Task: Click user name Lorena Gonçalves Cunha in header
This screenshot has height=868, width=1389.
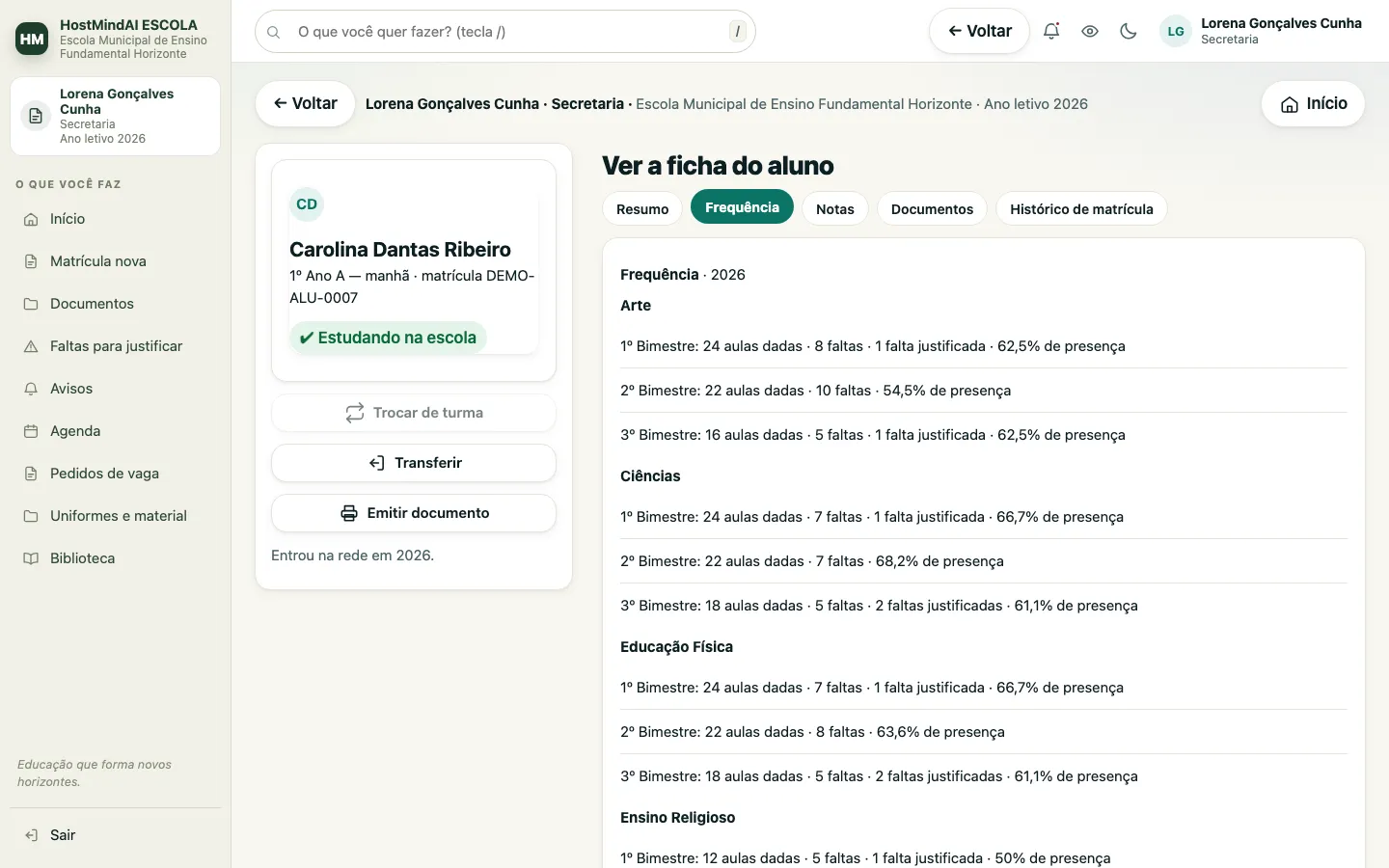Action: [x=1281, y=23]
